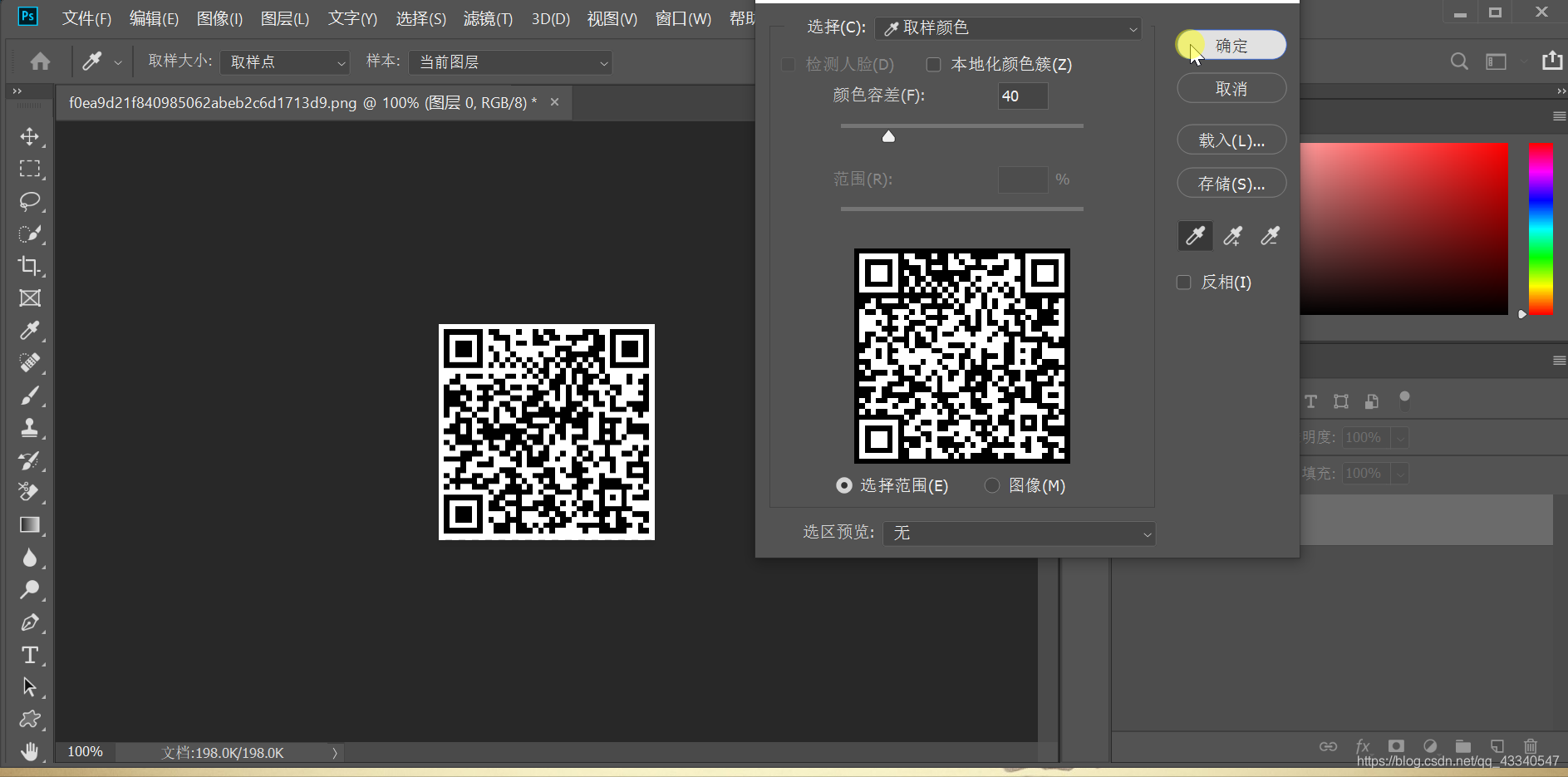
Task: Click the Load (载入) button
Action: click(1231, 140)
